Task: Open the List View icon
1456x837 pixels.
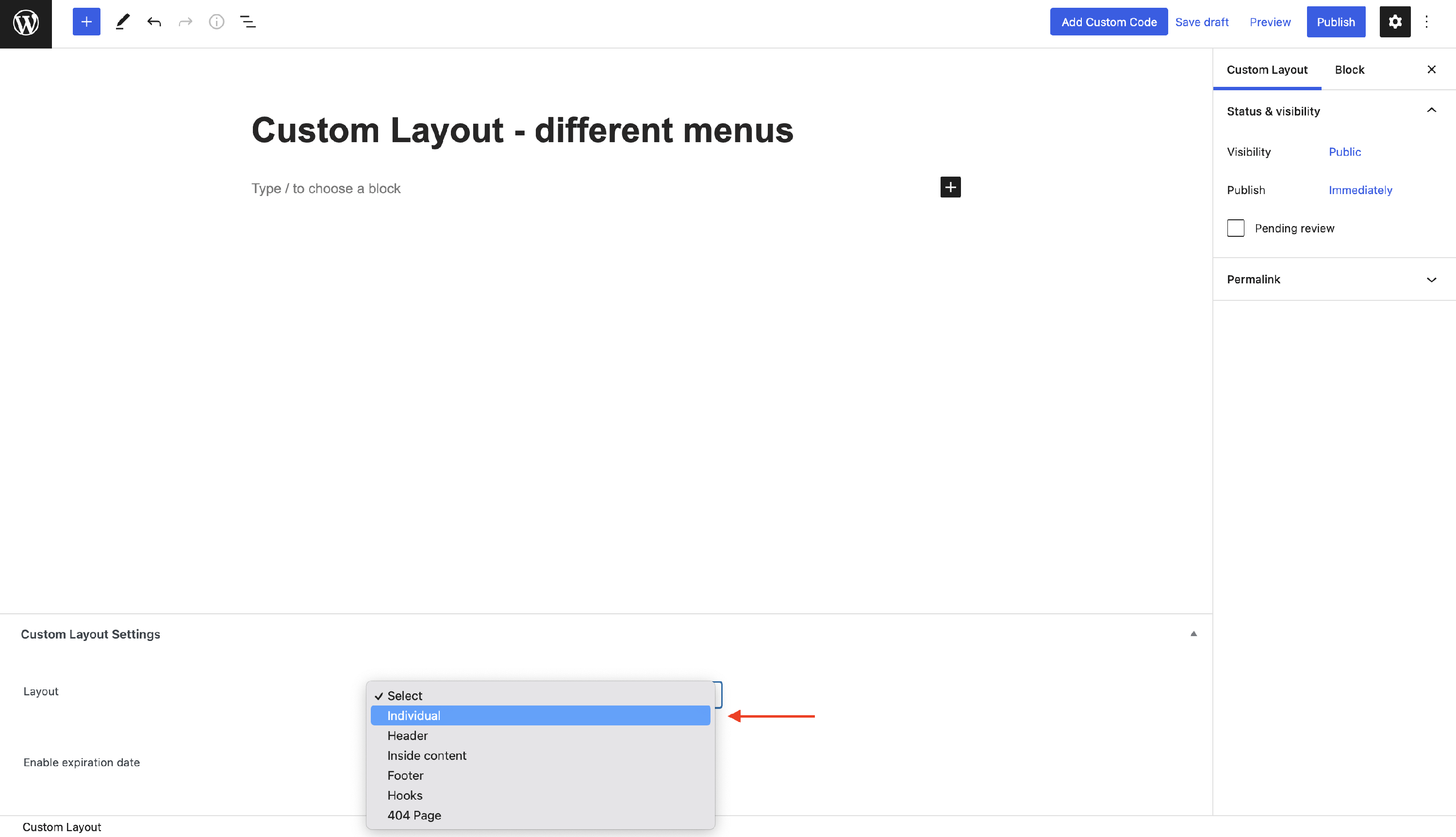Action: point(248,22)
